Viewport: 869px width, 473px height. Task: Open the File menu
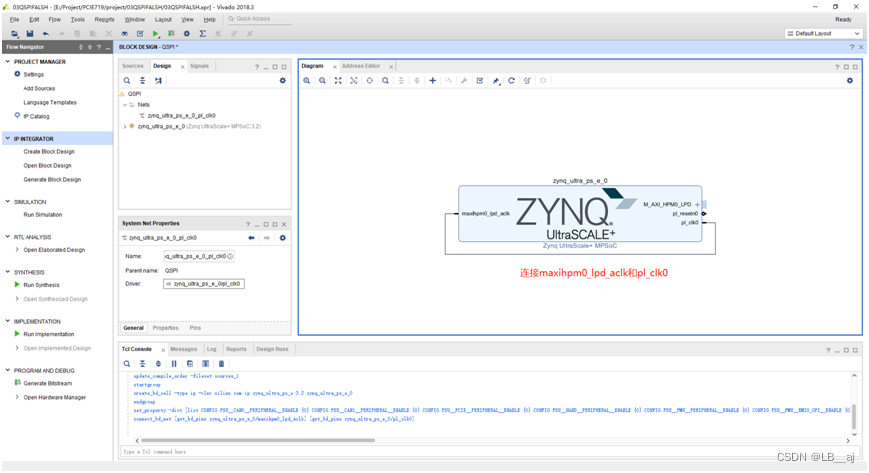(x=14, y=19)
